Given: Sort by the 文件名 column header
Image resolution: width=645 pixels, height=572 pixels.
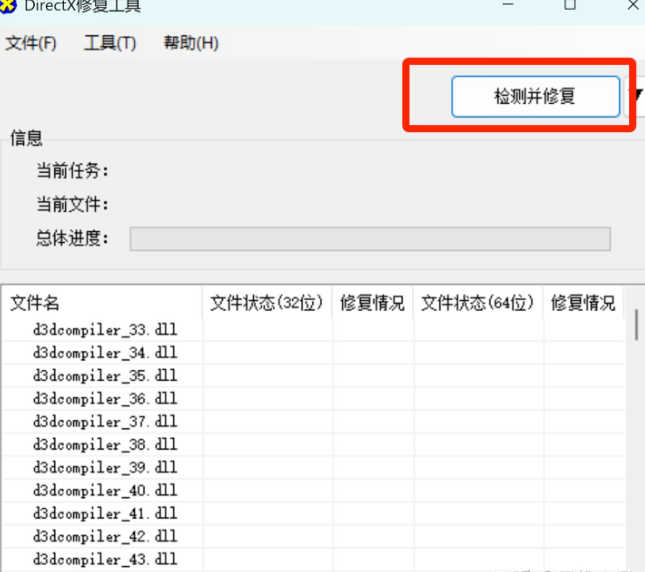Looking at the screenshot, I should pyautogui.click(x=102, y=303).
